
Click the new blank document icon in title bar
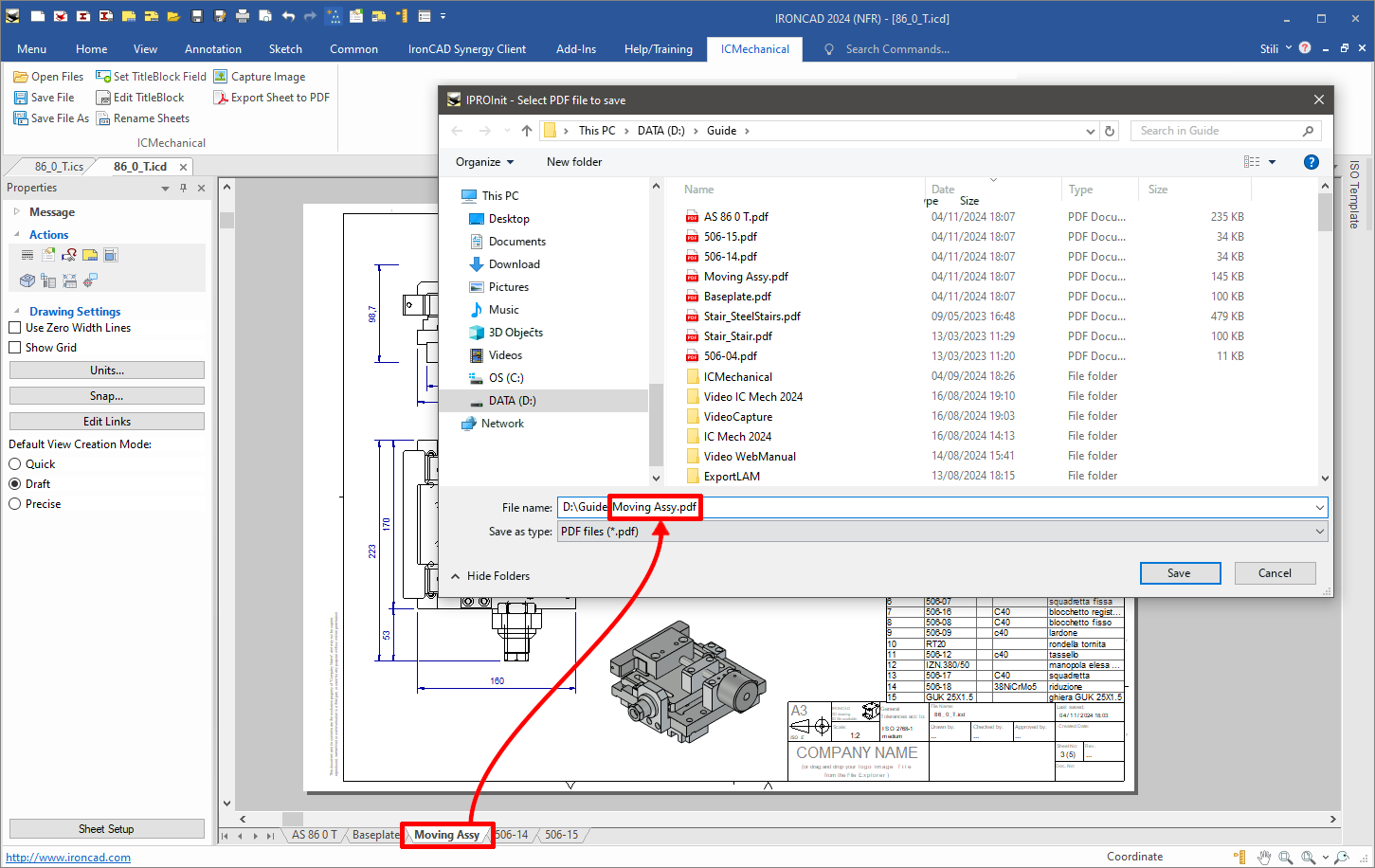point(38,17)
